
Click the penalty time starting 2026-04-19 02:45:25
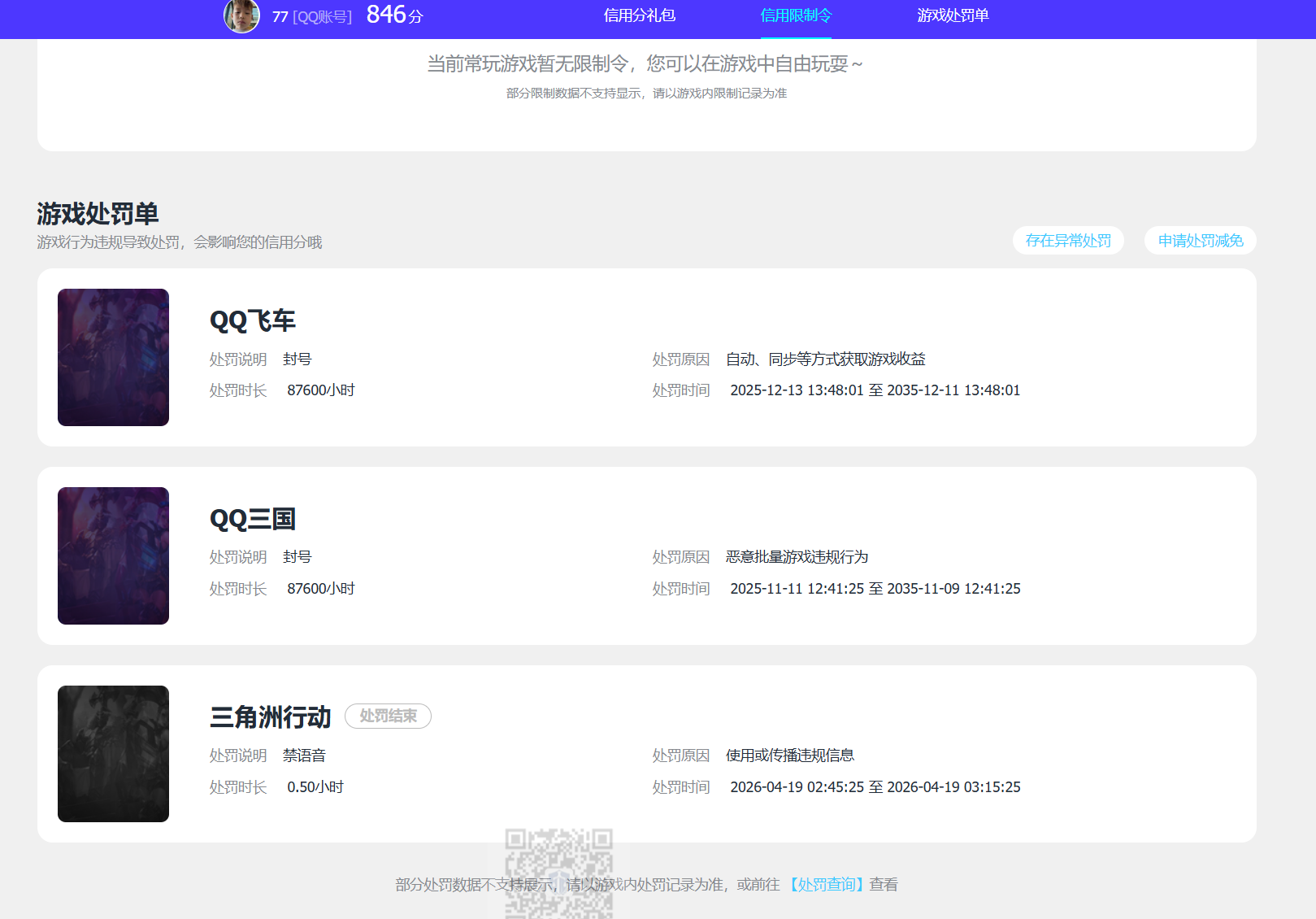[x=875, y=787]
